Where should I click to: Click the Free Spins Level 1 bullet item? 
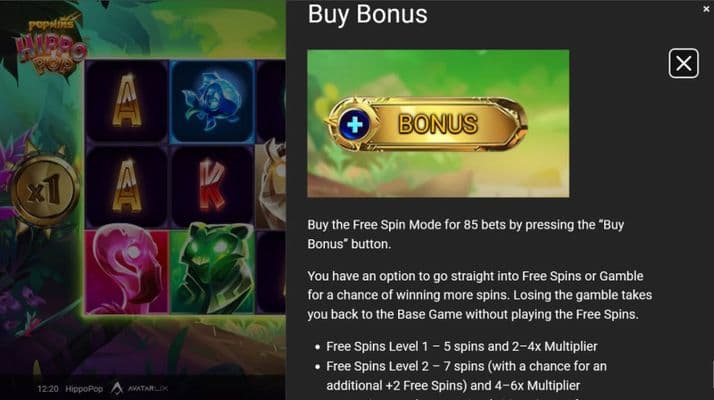[x=462, y=346]
